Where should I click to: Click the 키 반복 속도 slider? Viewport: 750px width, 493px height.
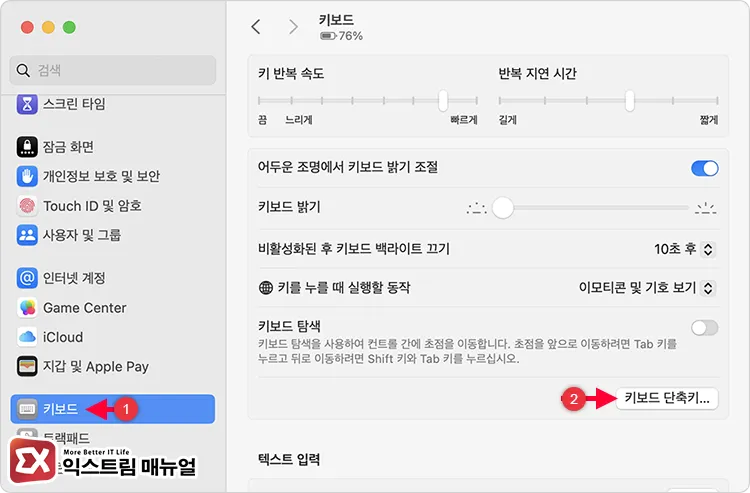point(367,101)
